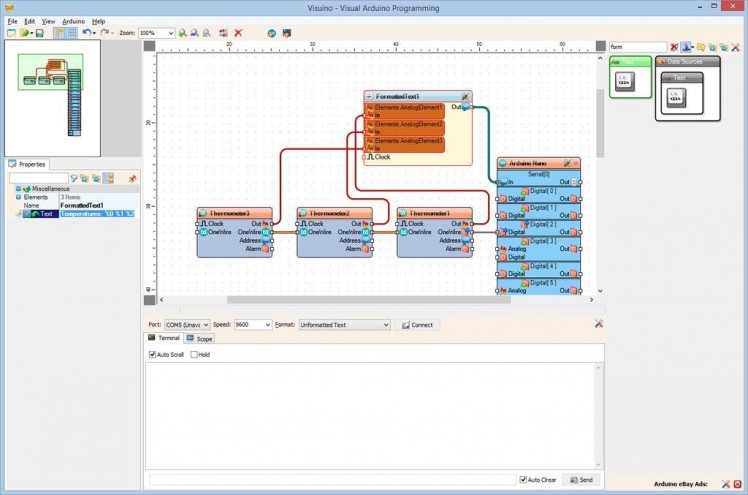Click the wrench settings icon in serial panel

598,324
